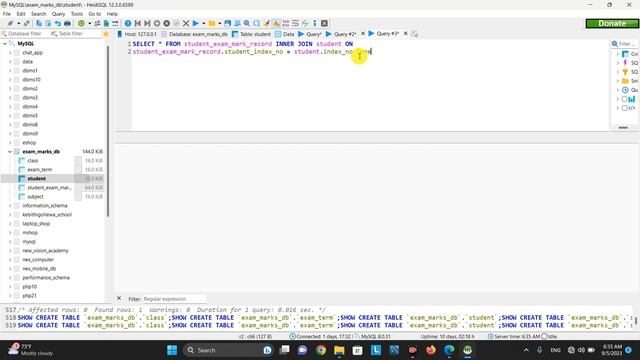Click the copy icon in toolbar
Screen dimensions: 640x360
tap(39, 23)
